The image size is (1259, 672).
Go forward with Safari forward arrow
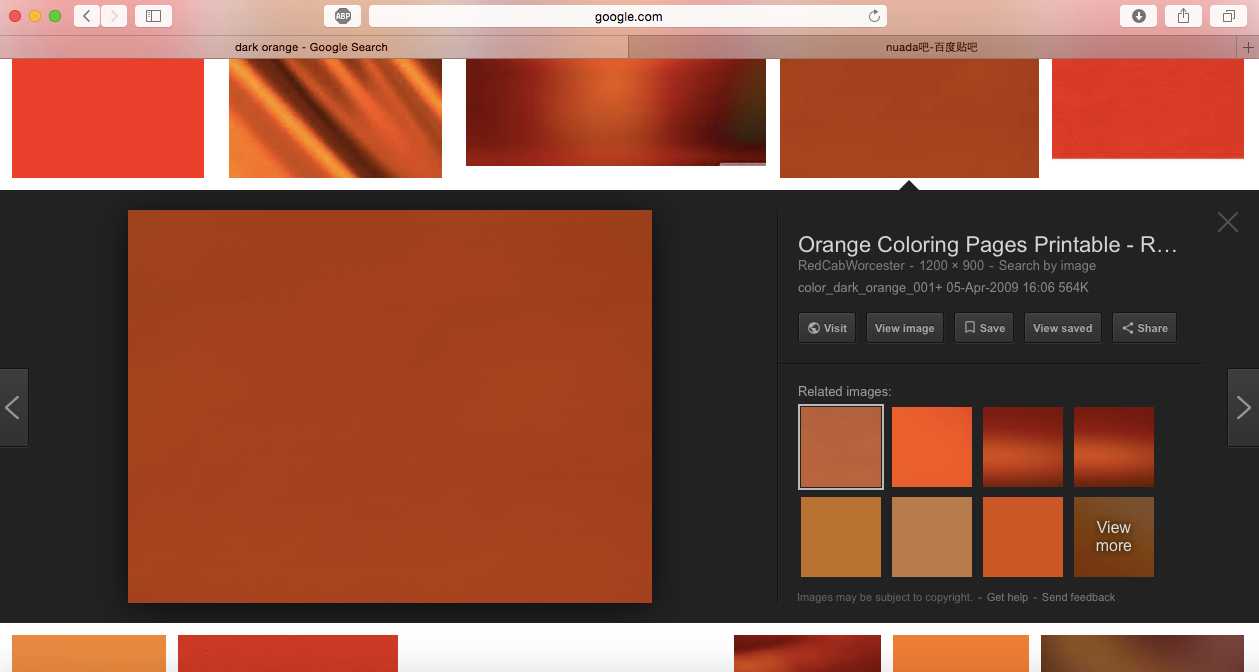coord(114,16)
